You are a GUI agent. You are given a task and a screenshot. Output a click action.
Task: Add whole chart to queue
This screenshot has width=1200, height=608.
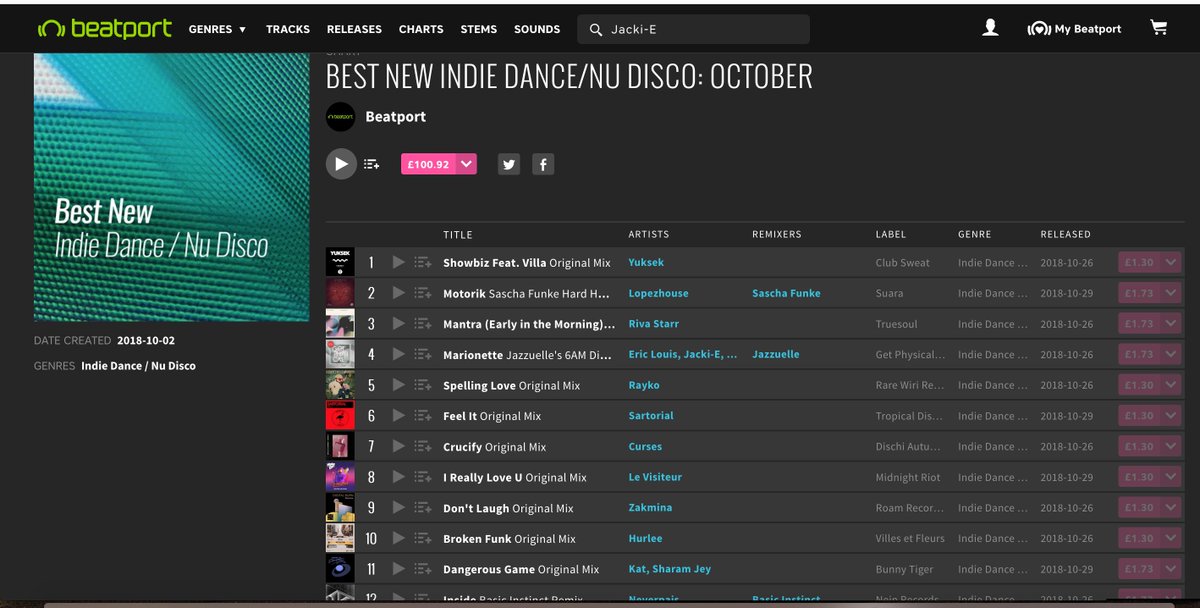[372, 164]
